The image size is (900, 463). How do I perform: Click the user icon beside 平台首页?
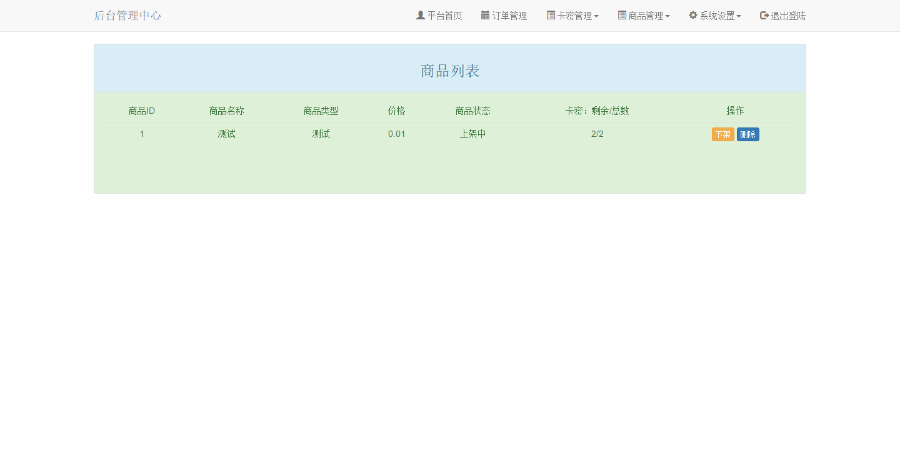(x=420, y=15)
